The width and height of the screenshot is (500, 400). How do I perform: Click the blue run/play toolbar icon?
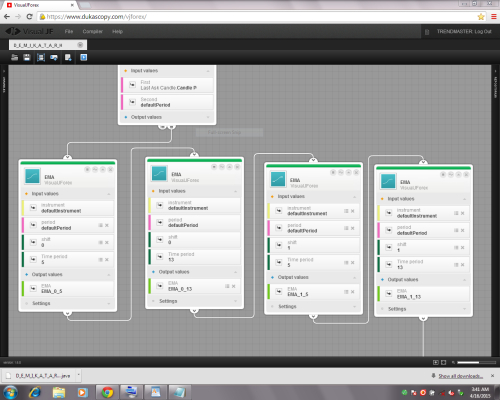tap(84, 57)
